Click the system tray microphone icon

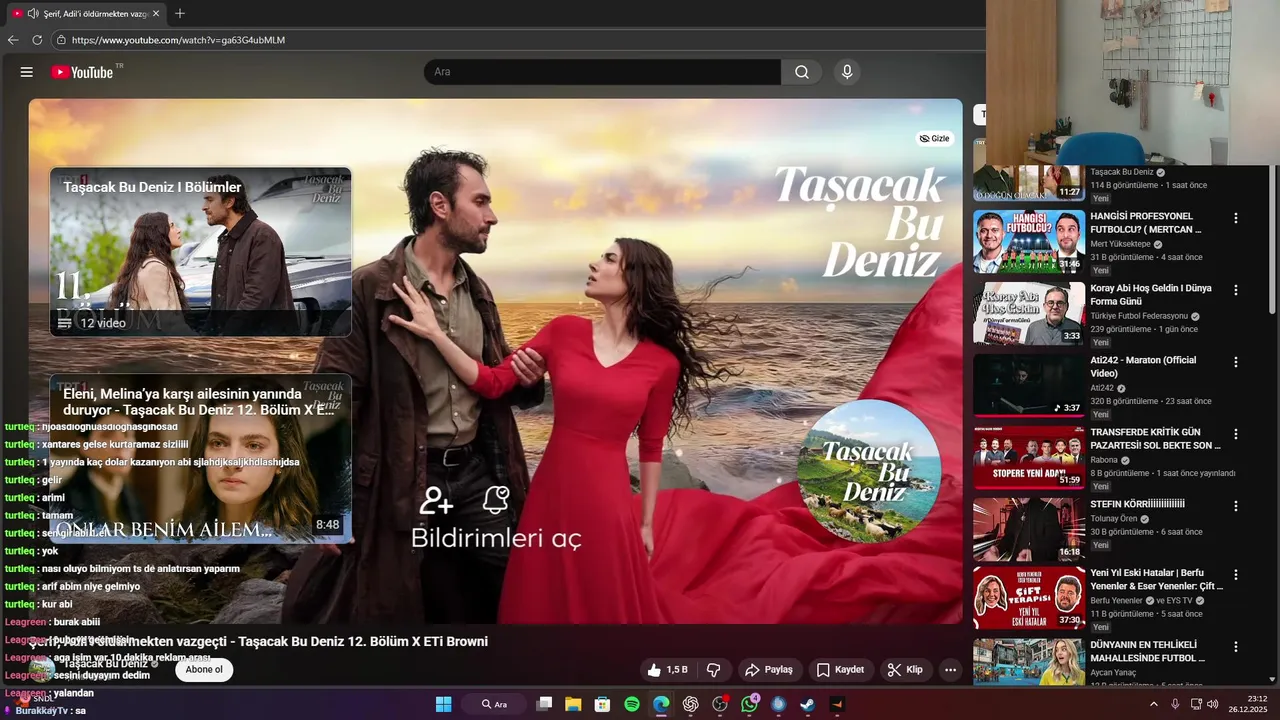pyautogui.click(x=1175, y=704)
